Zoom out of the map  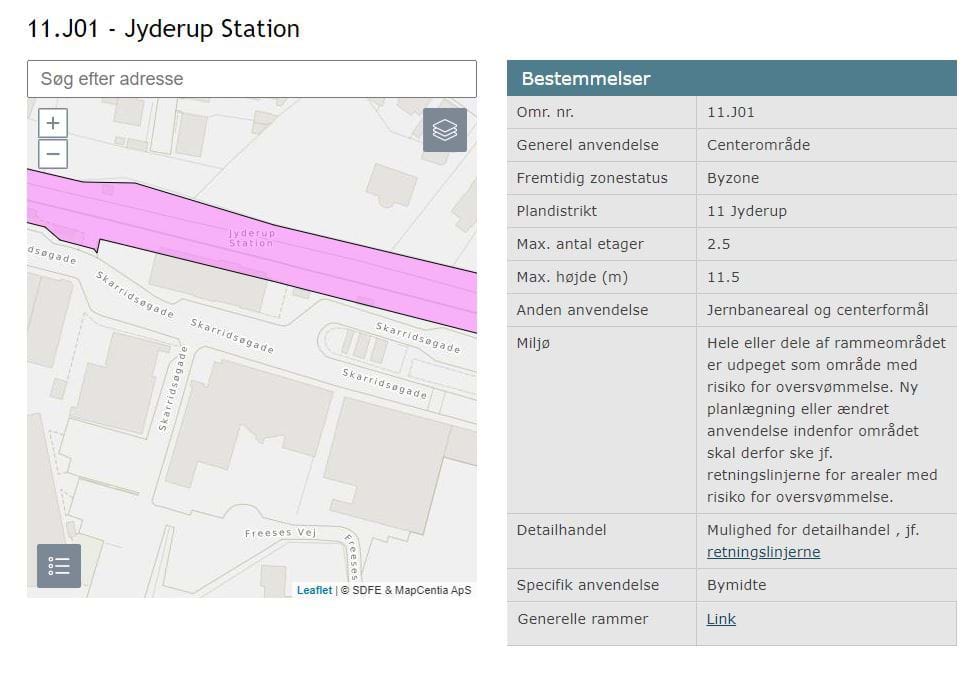pyautogui.click(x=53, y=154)
